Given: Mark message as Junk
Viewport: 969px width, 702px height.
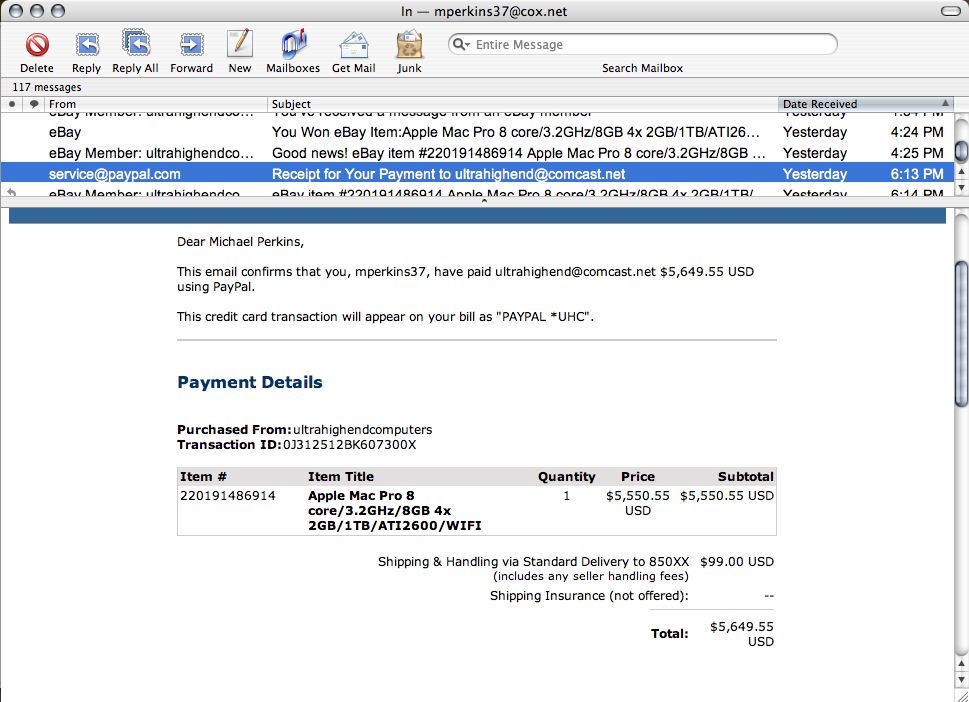Looking at the screenshot, I should (409, 45).
